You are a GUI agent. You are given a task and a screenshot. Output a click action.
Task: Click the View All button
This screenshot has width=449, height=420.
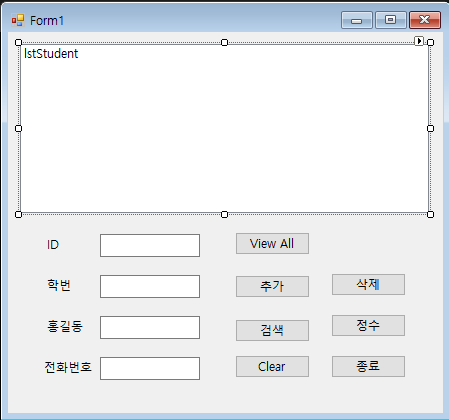(x=272, y=244)
